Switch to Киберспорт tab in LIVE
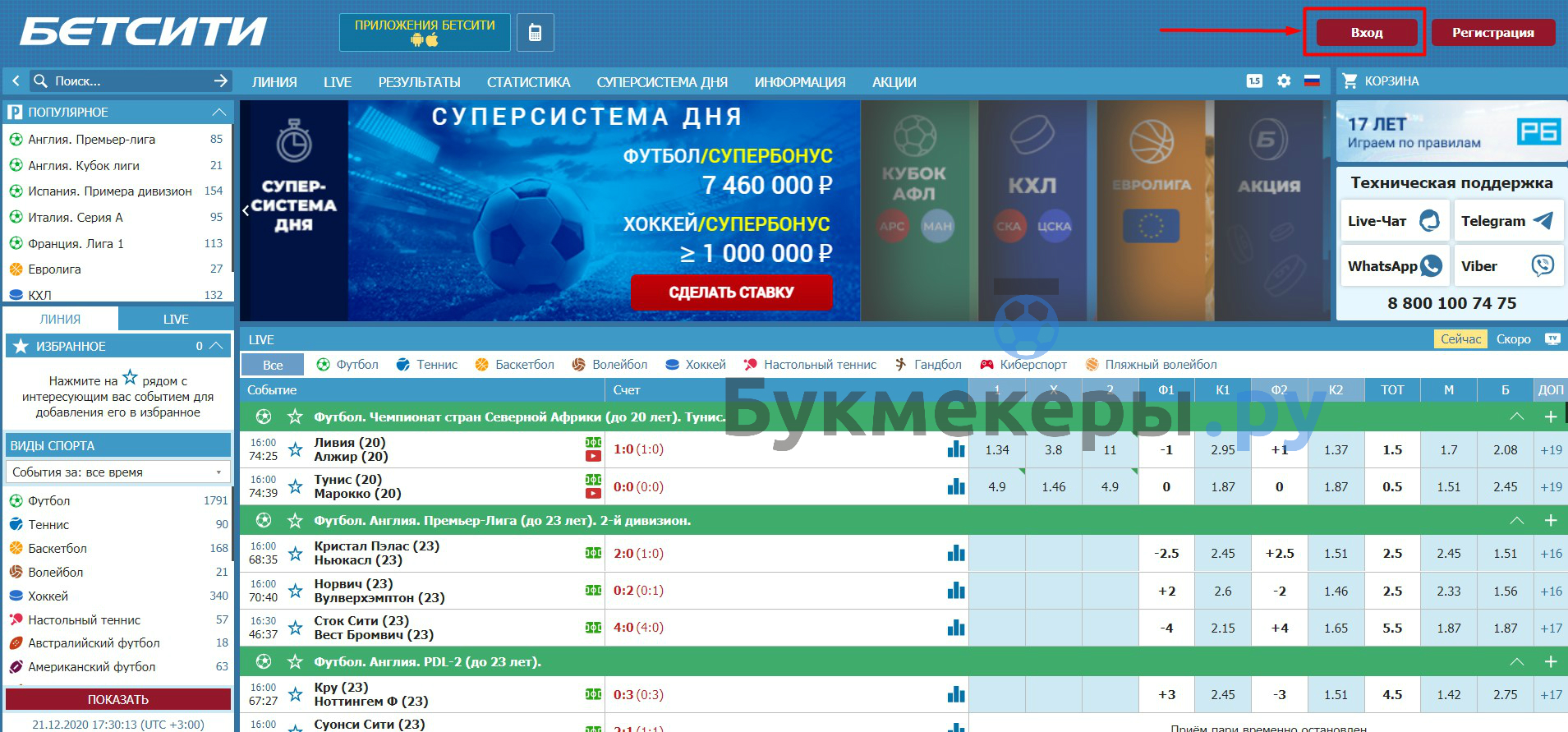This screenshot has height=732, width=1568. (x=1023, y=364)
